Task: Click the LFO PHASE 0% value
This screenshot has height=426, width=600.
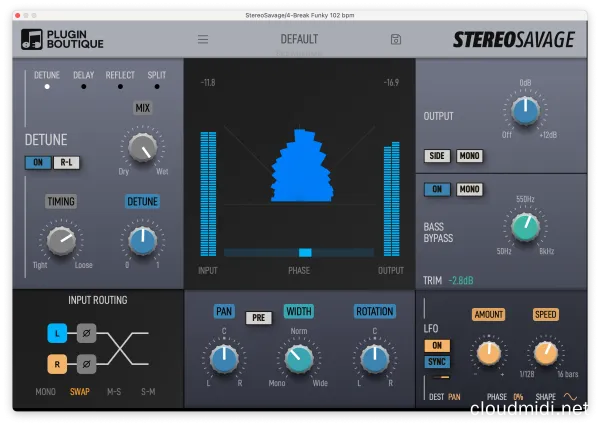Action: [x=518, y=397]
